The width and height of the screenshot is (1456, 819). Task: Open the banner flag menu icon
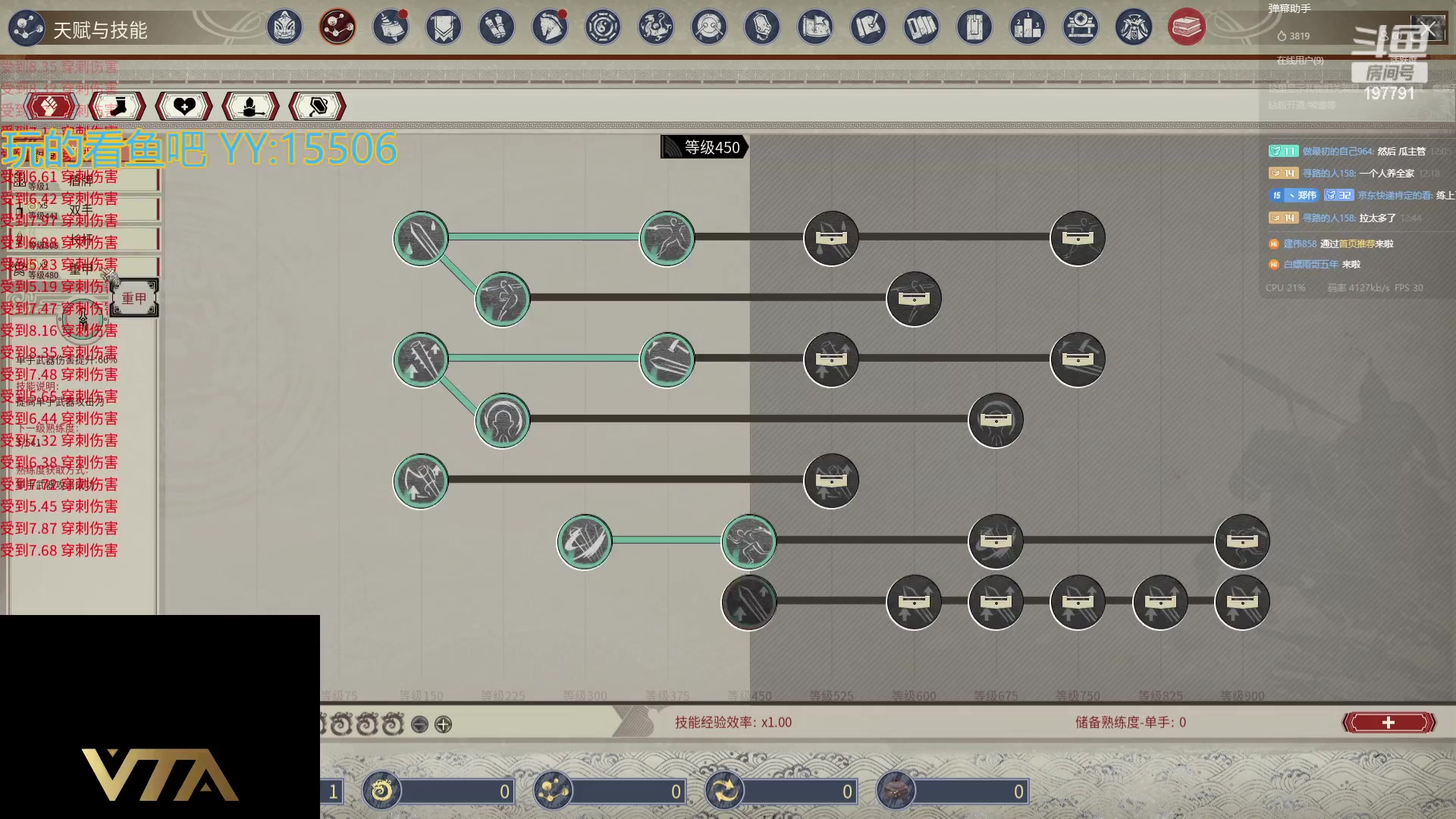[x=444, y=28]
